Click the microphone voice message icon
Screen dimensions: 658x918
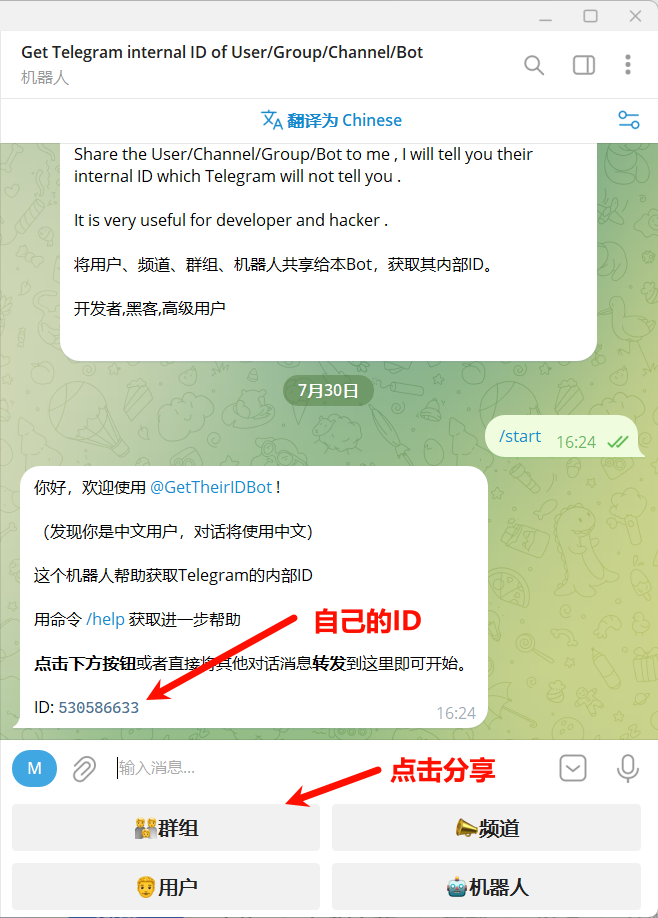pos(628,768)
